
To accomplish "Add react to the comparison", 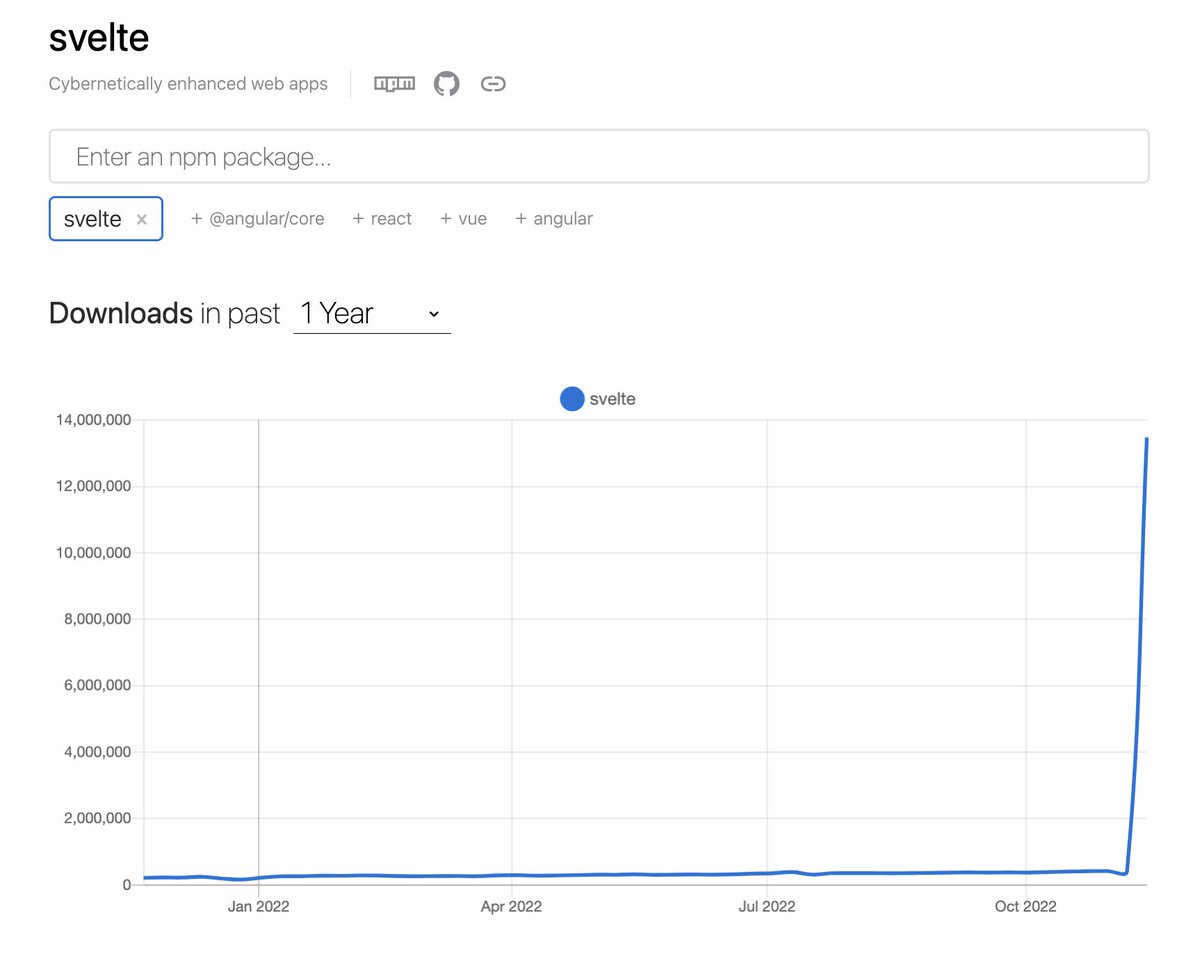I will pos(382,219).
